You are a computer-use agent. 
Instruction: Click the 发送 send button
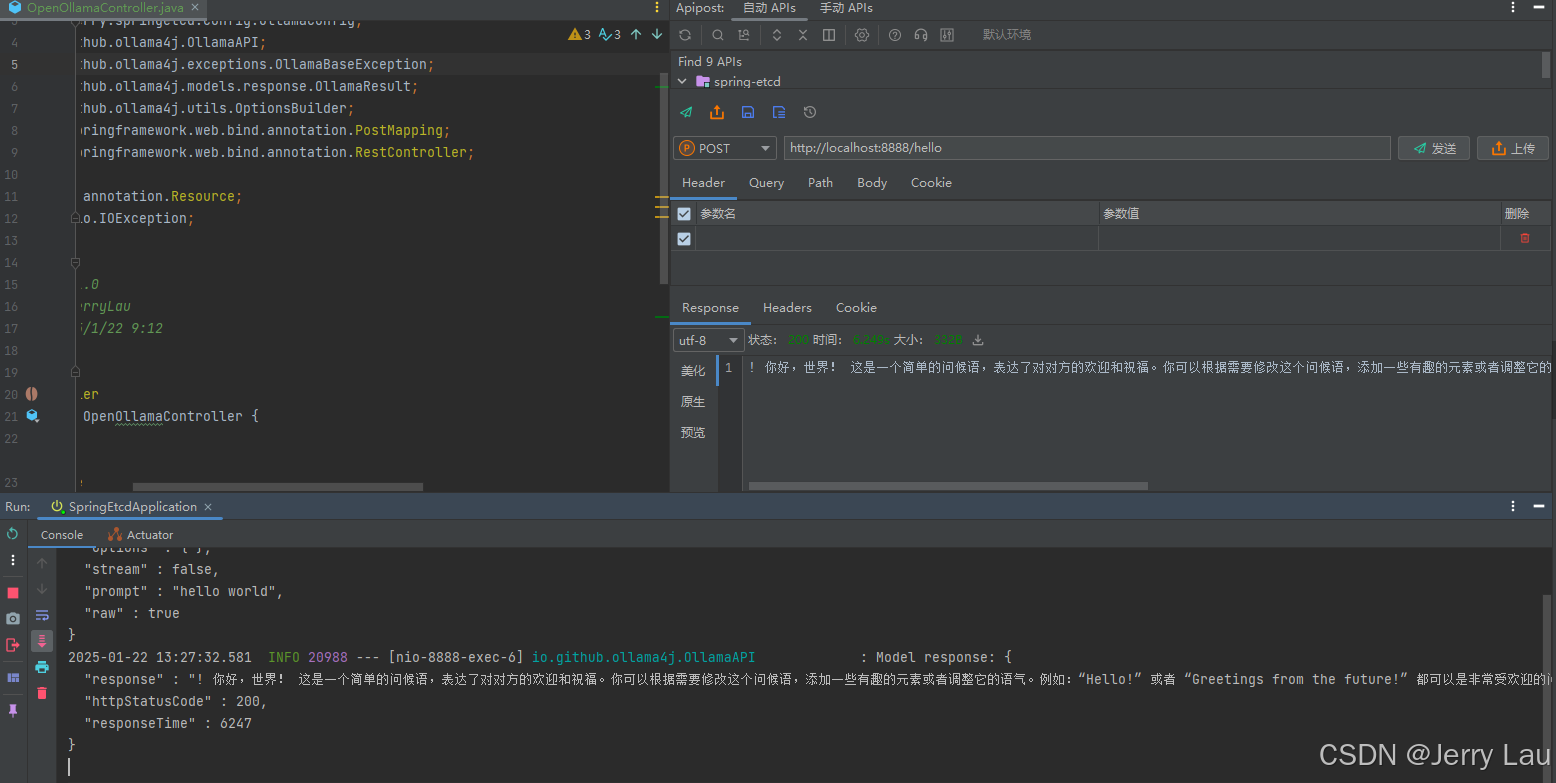[1434, 148]
